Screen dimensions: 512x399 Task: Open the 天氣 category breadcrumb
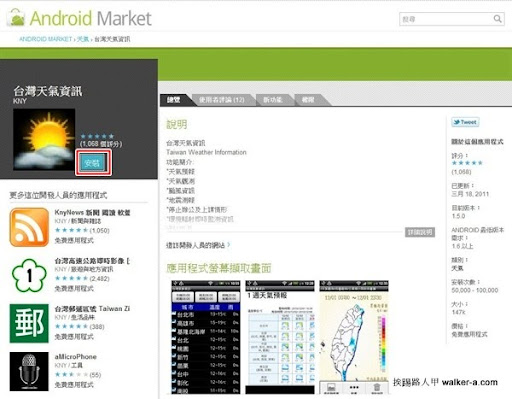pos(83,39)
